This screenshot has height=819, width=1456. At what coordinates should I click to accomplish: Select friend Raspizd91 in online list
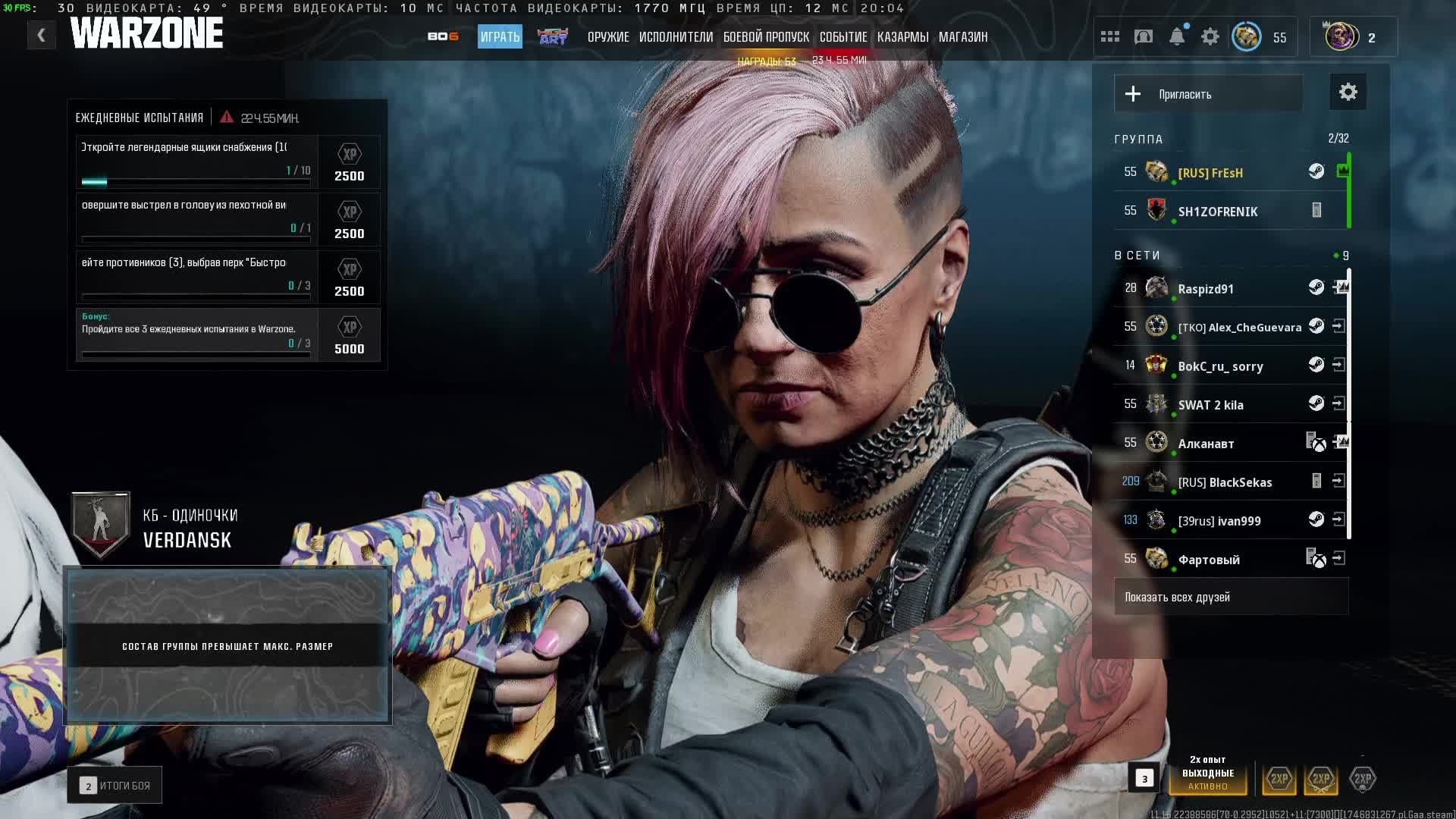pos(1205,289)
